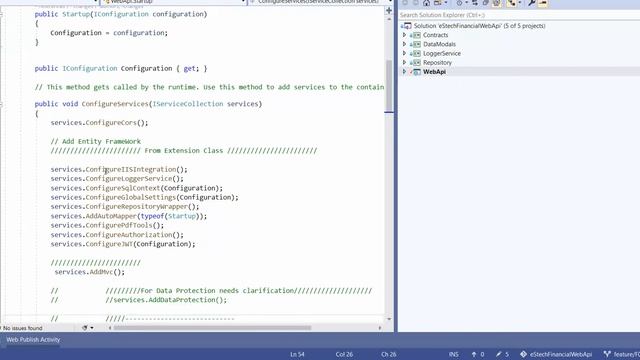Click the horizontal scrollbar thumb
Image resolution: width=640 pixels, height=360 pixels.
pyautogui.click(x=212, y=328)
